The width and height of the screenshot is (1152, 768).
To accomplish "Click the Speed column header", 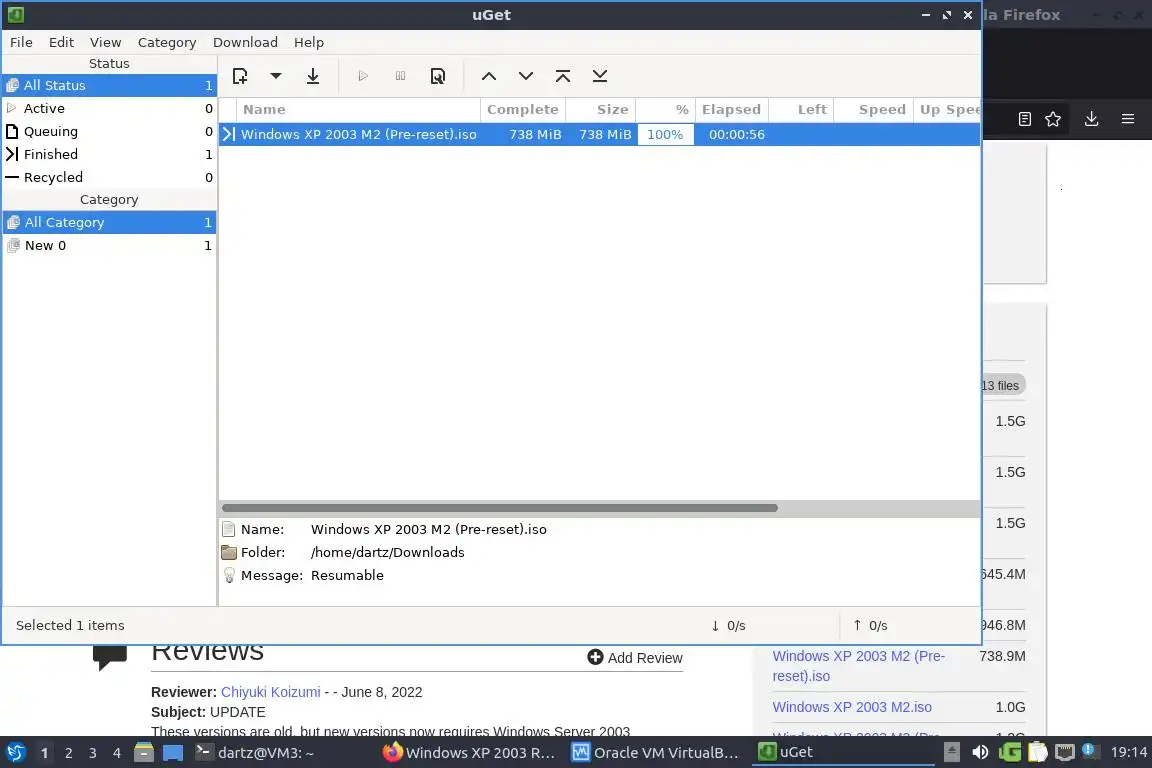I will coord(874,110).
